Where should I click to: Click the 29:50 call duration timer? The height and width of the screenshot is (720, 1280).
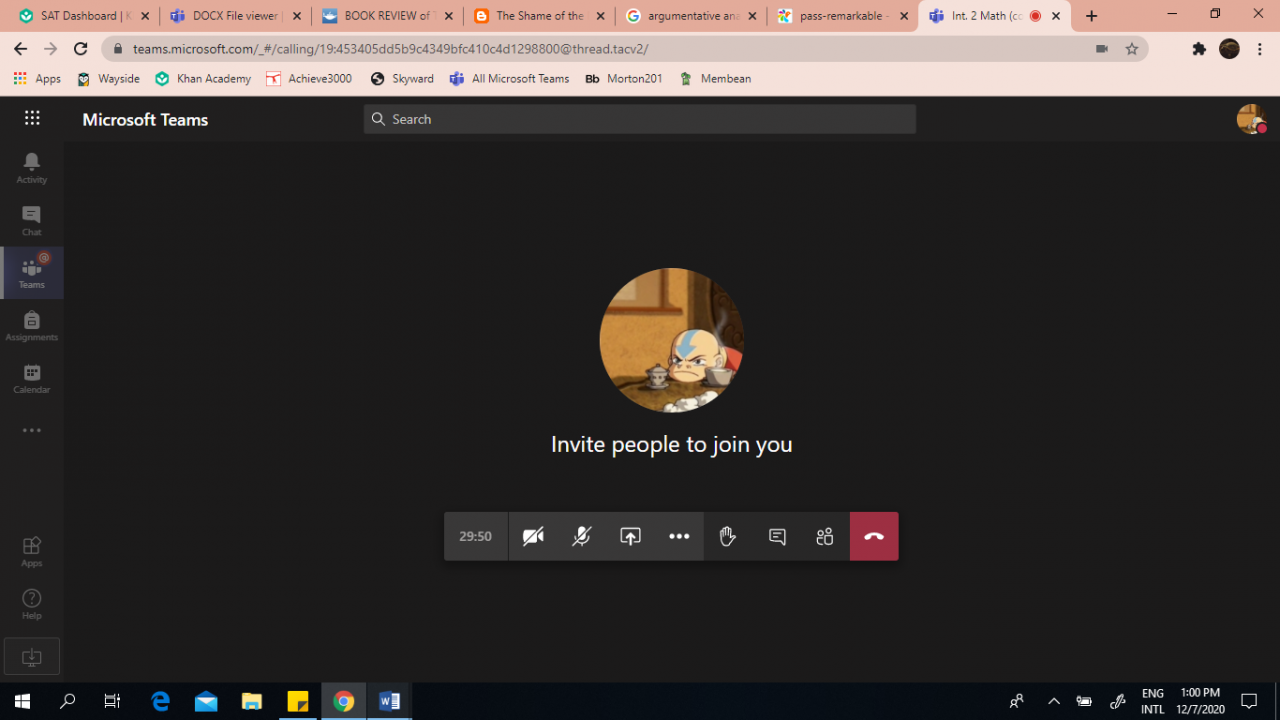(476, 537)
